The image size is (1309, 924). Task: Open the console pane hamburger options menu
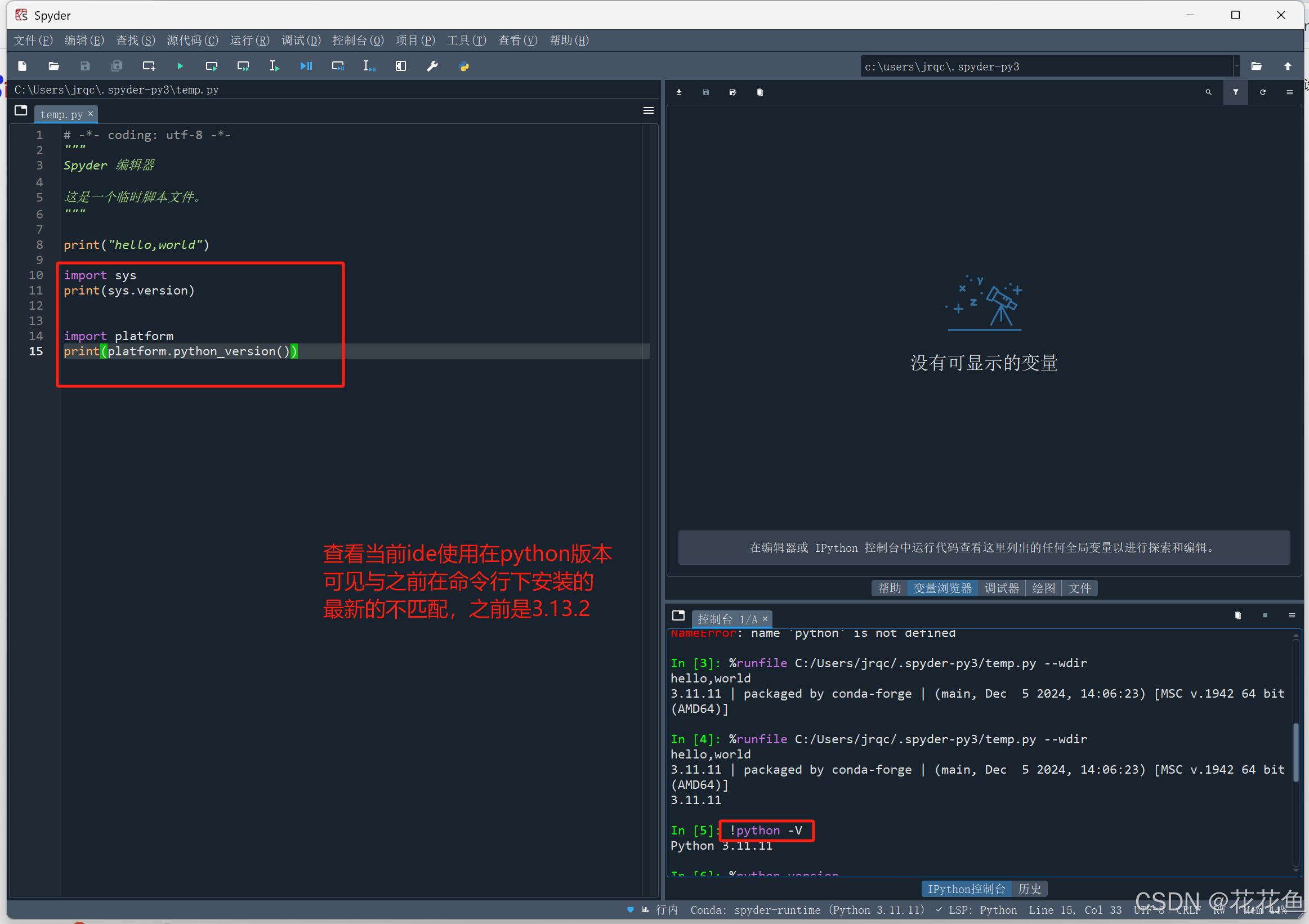[1292, 615]
